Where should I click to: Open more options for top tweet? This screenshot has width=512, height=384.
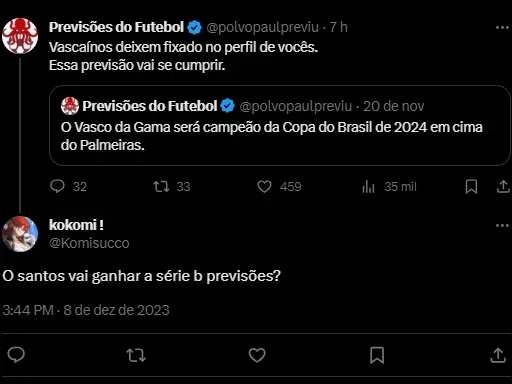(x=502, y=27)
